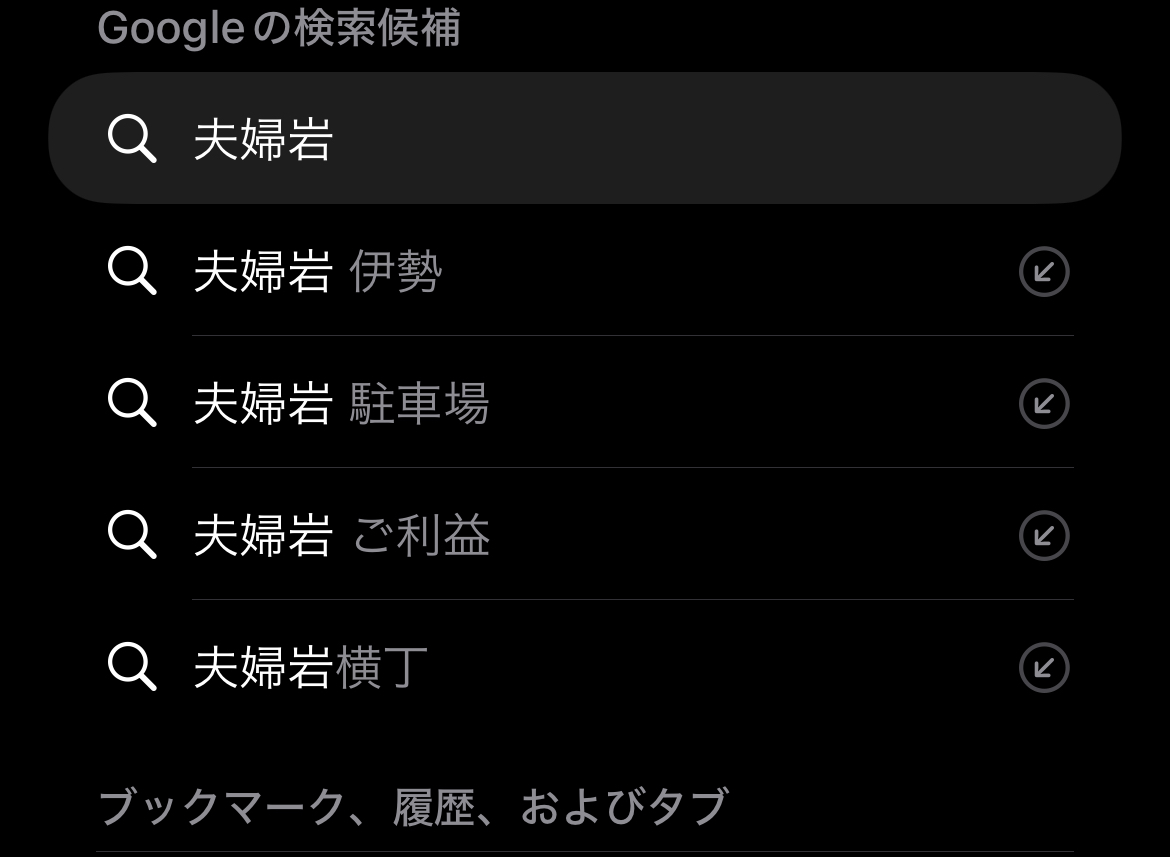Tap the fill-in arrow icon for 夫婦岩横丁
Image resolution: width=1170 pixels, height=857 pixels.
point(1044,667)
